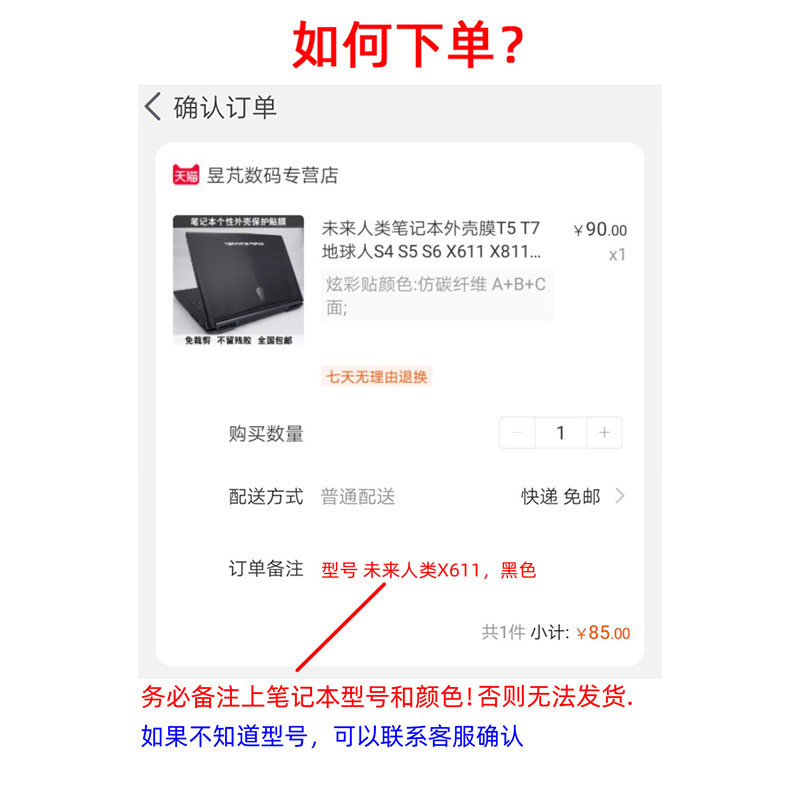The width and height of the screenshot is (800, 800).
Task: Increase the quantity with the plus button
Action: point(605,433)
